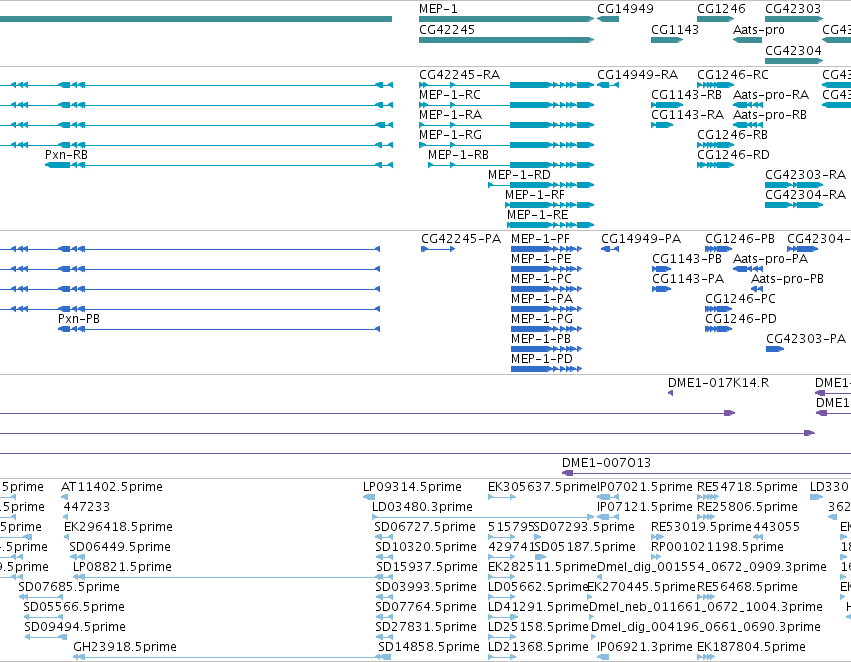Image resolution: width=851 pixels, height=662 pixels.
Task: Select transcript CG1246-RB
Action: coord(715,145)
